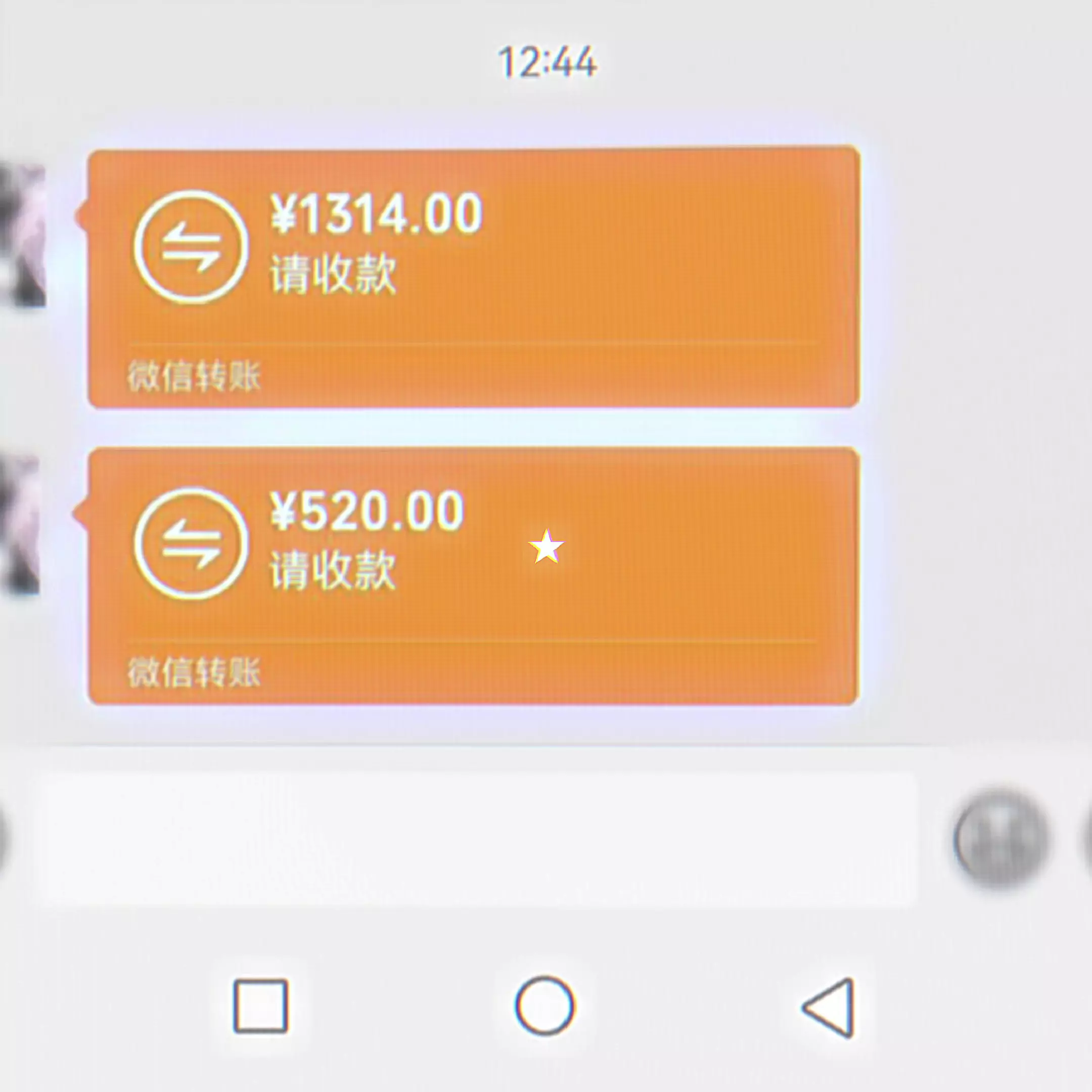Tap the blurred round button right of input

[x=1000, y=839]
